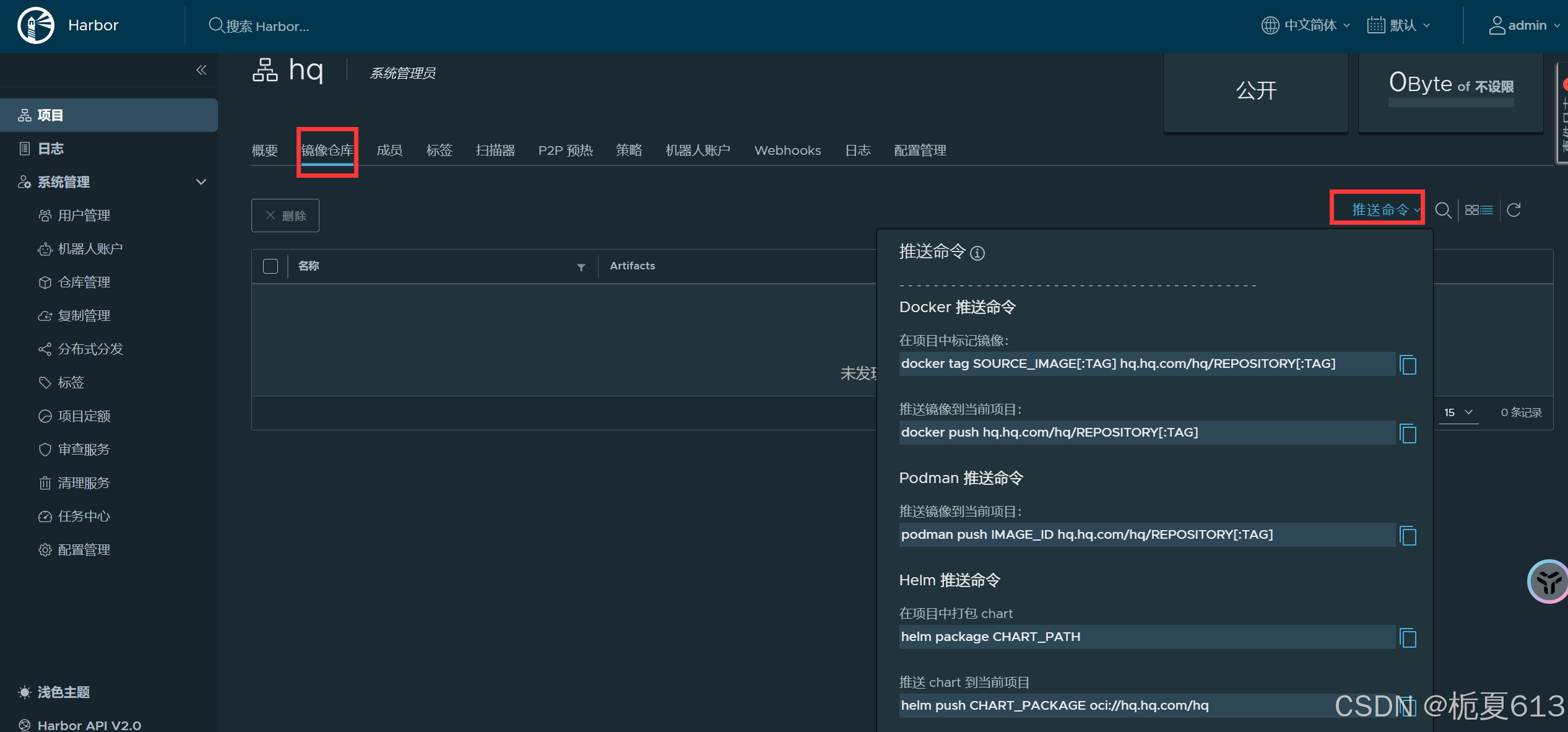Click the Artifacts column header
1568x732 pixels.
[633, 266]
